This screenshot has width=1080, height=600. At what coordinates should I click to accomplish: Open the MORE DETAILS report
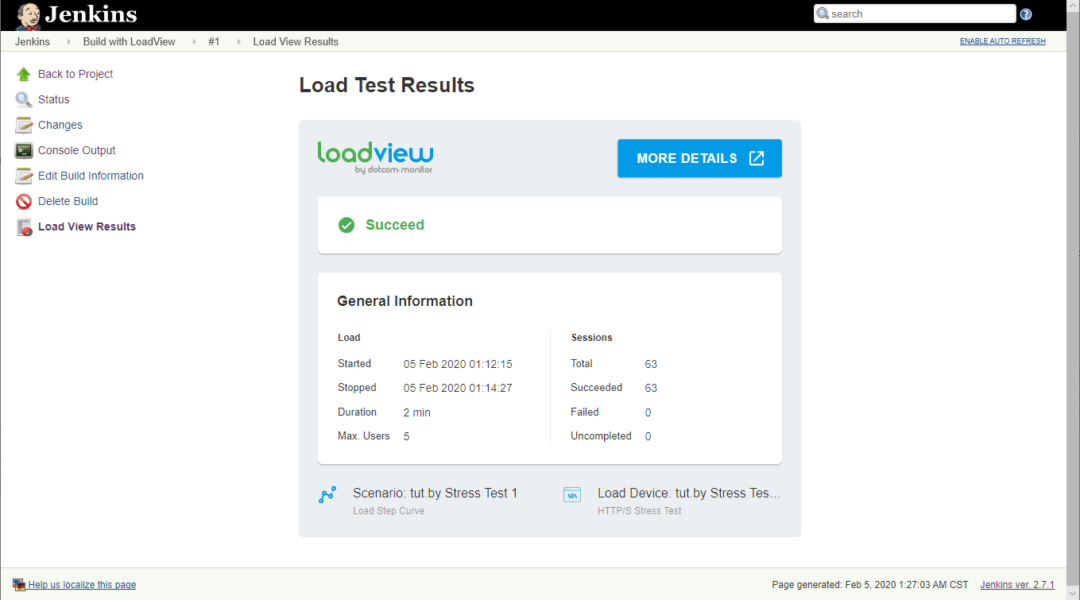(x=699, y=158)
